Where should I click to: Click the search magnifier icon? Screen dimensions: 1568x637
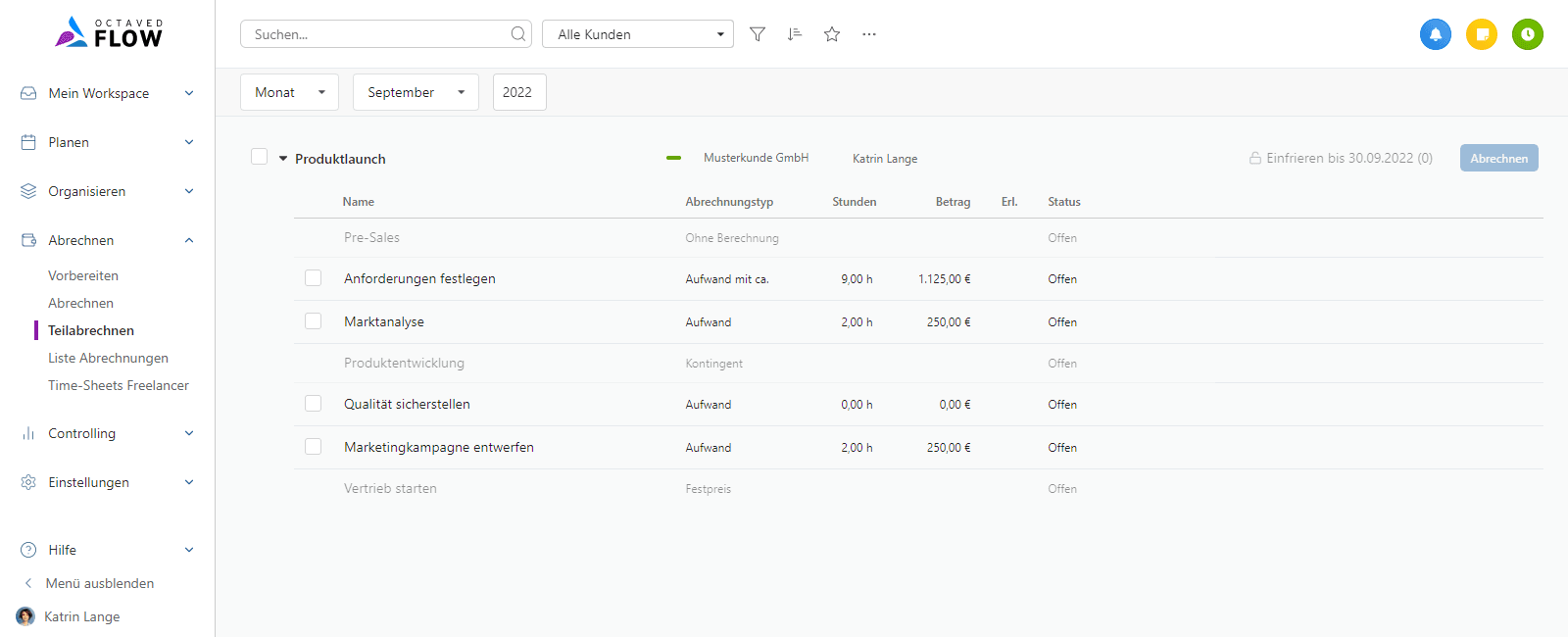click(x=518, y=34)
